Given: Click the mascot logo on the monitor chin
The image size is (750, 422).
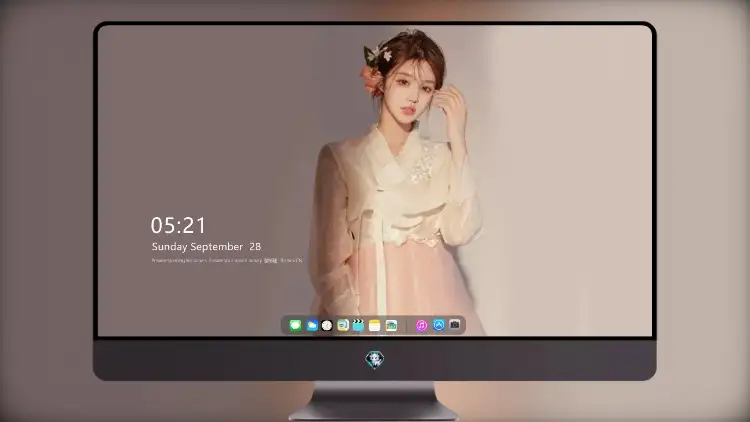Looking at the screenshot, I should pos(375,359).
